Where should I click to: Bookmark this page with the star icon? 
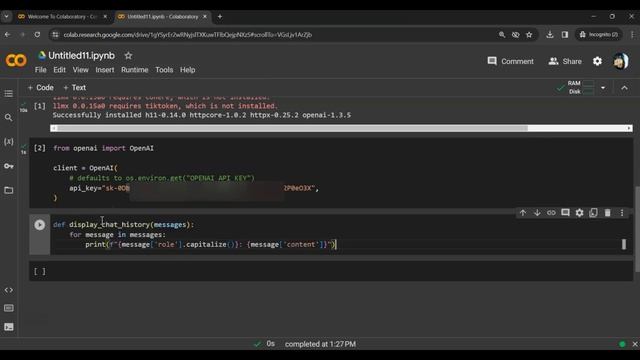click(529, 35)
